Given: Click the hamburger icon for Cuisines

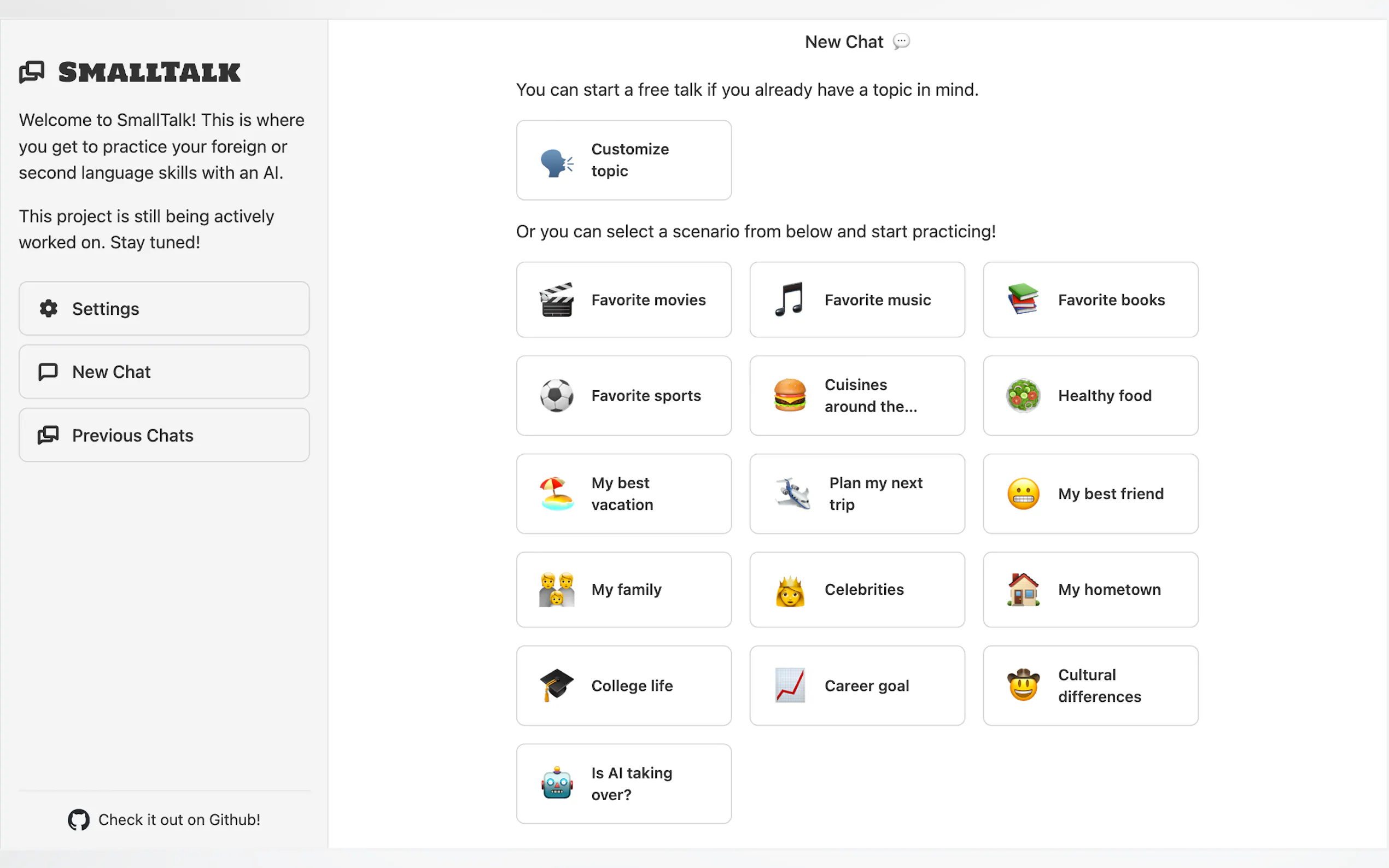Looking at the screenshot, I should click(x=790, y=396).
